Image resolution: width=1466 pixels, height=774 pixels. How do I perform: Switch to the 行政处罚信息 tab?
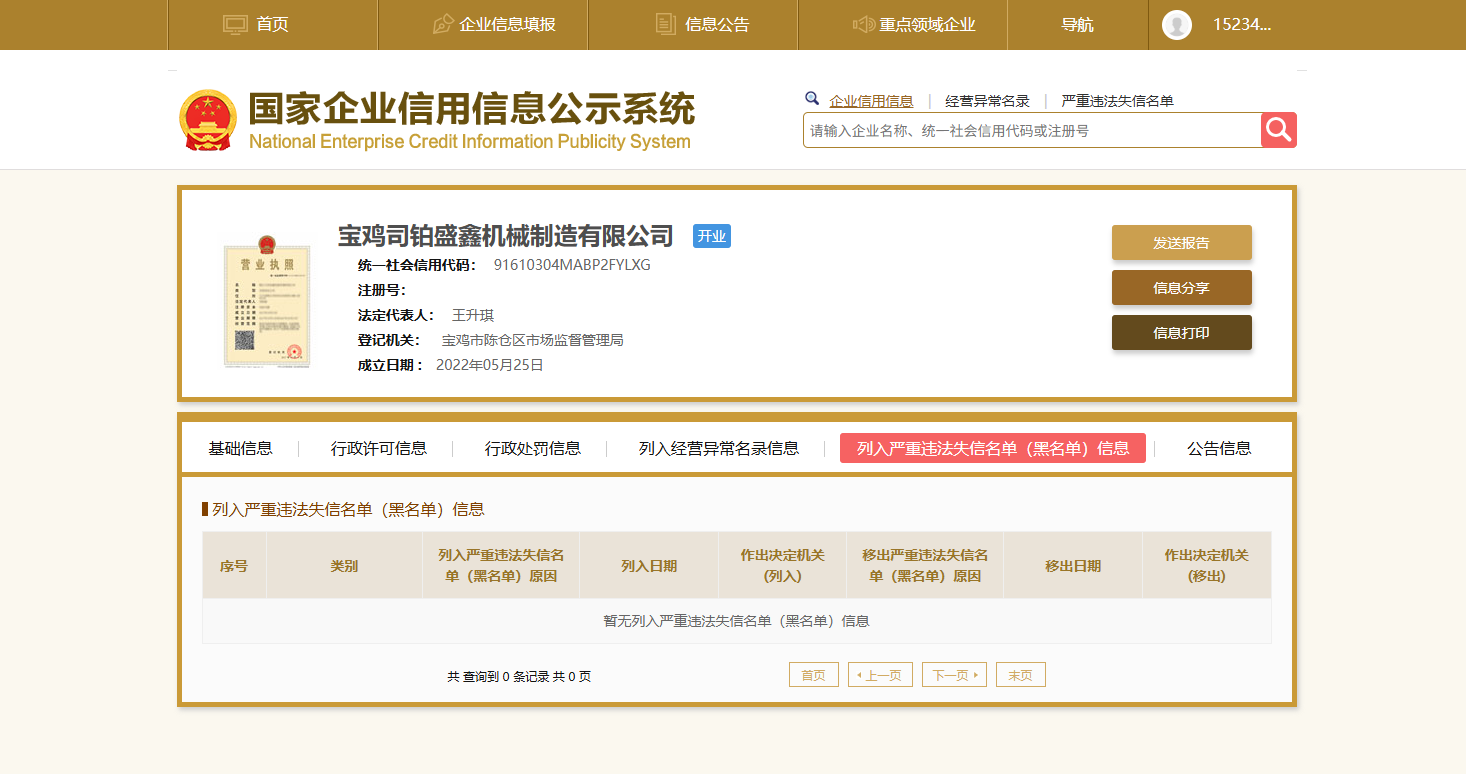point(532,448)
